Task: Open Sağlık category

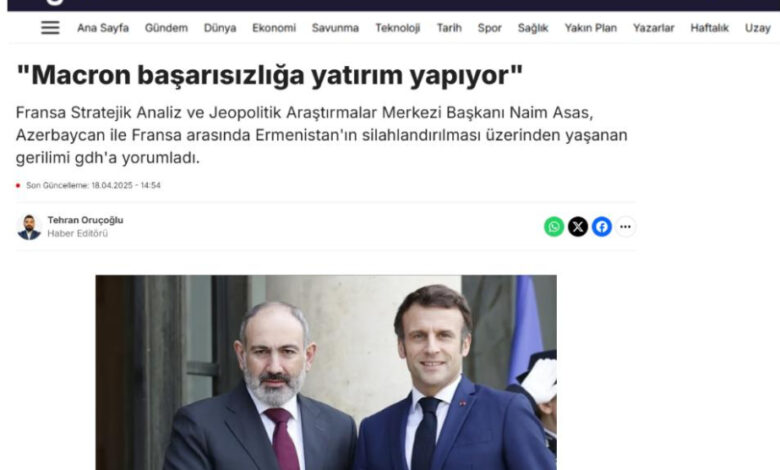Action: click(x=533, y=28)
